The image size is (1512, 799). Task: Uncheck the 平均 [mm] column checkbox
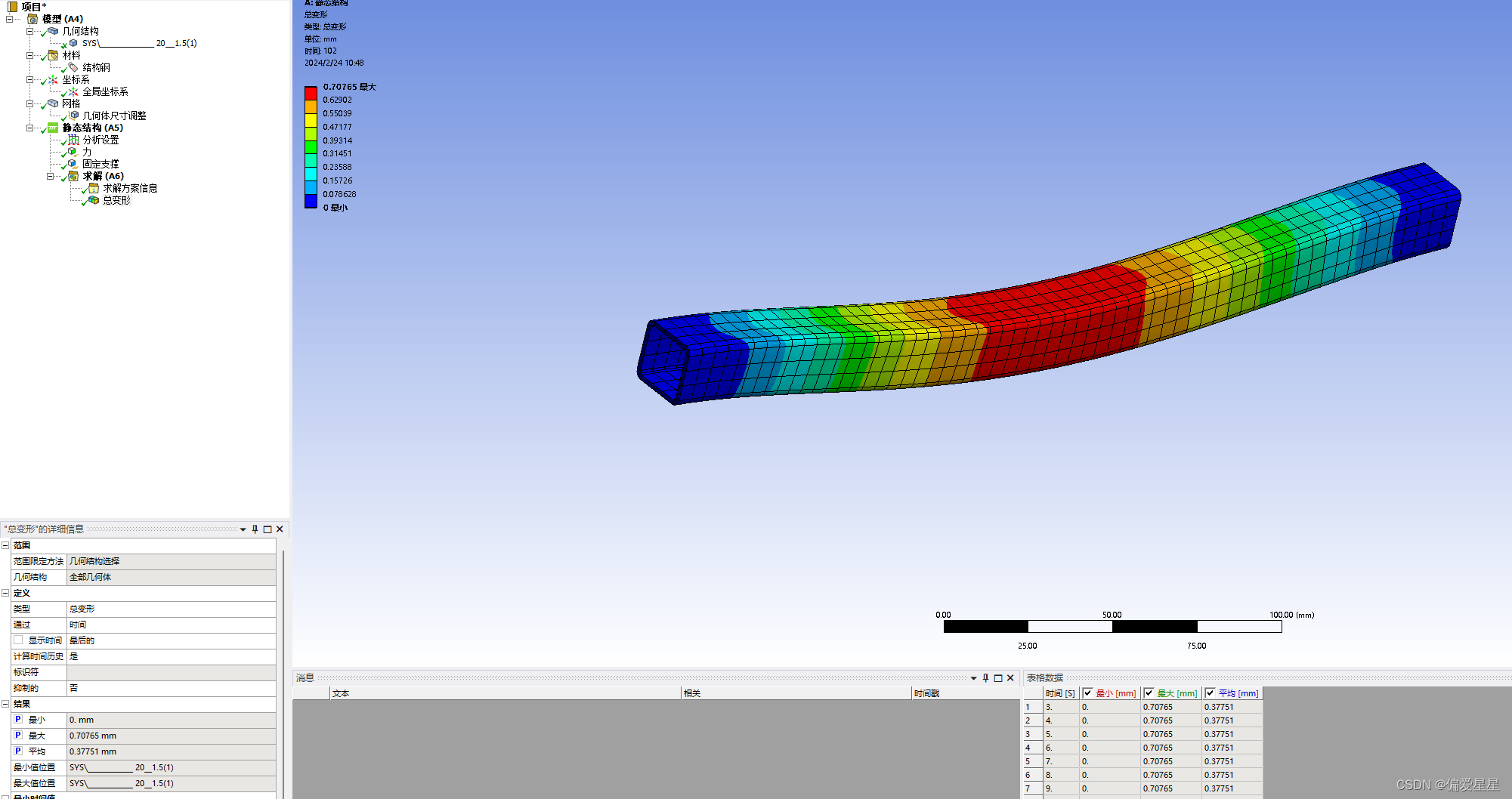tap(1210, 693)
